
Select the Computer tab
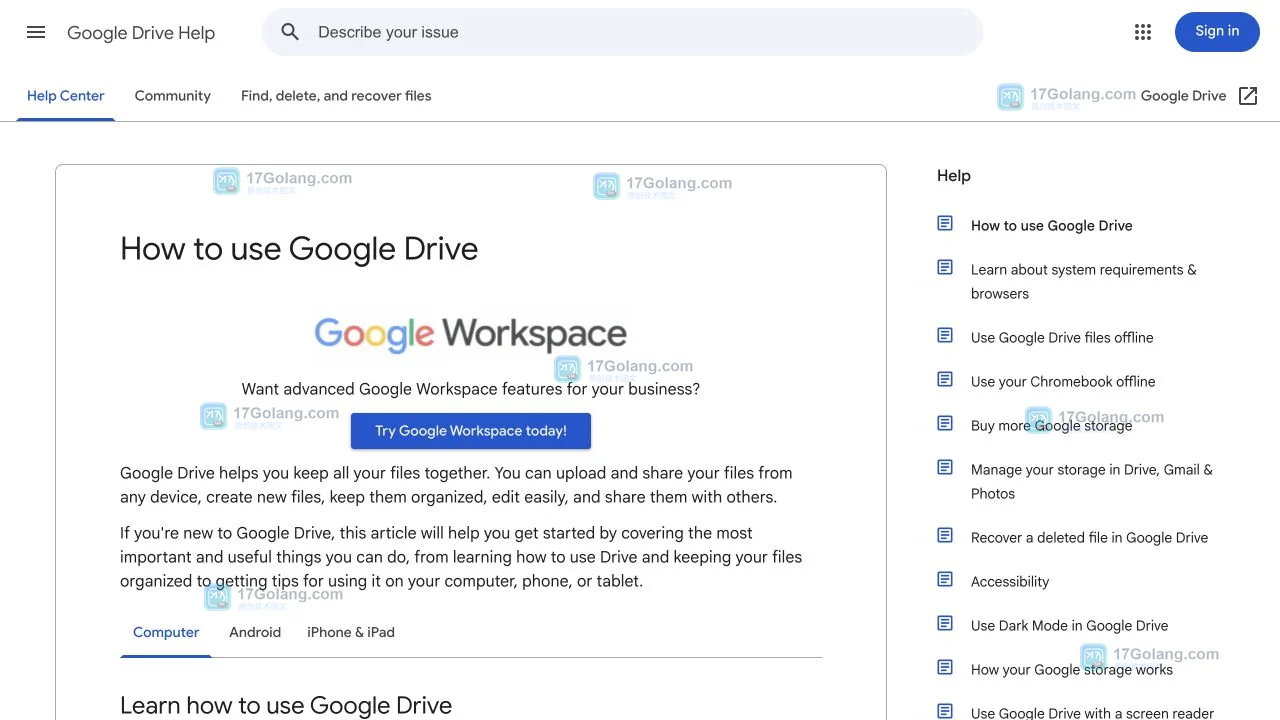(x=166, y=632)
